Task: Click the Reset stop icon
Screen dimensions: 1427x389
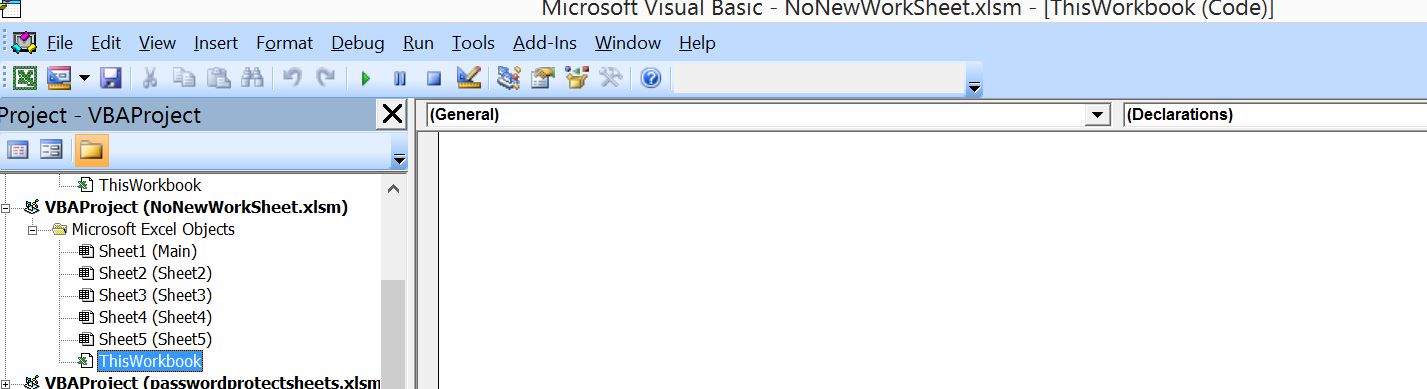Action: (434, 78)
